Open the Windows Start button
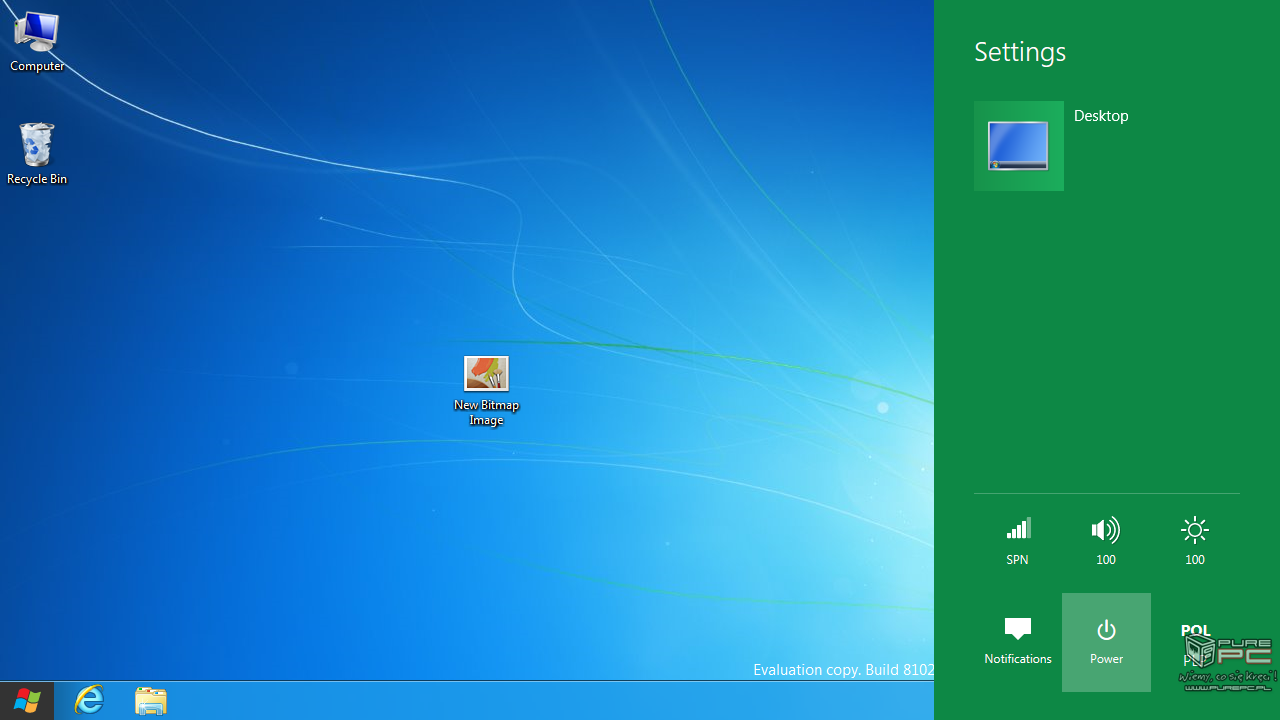 27,701
